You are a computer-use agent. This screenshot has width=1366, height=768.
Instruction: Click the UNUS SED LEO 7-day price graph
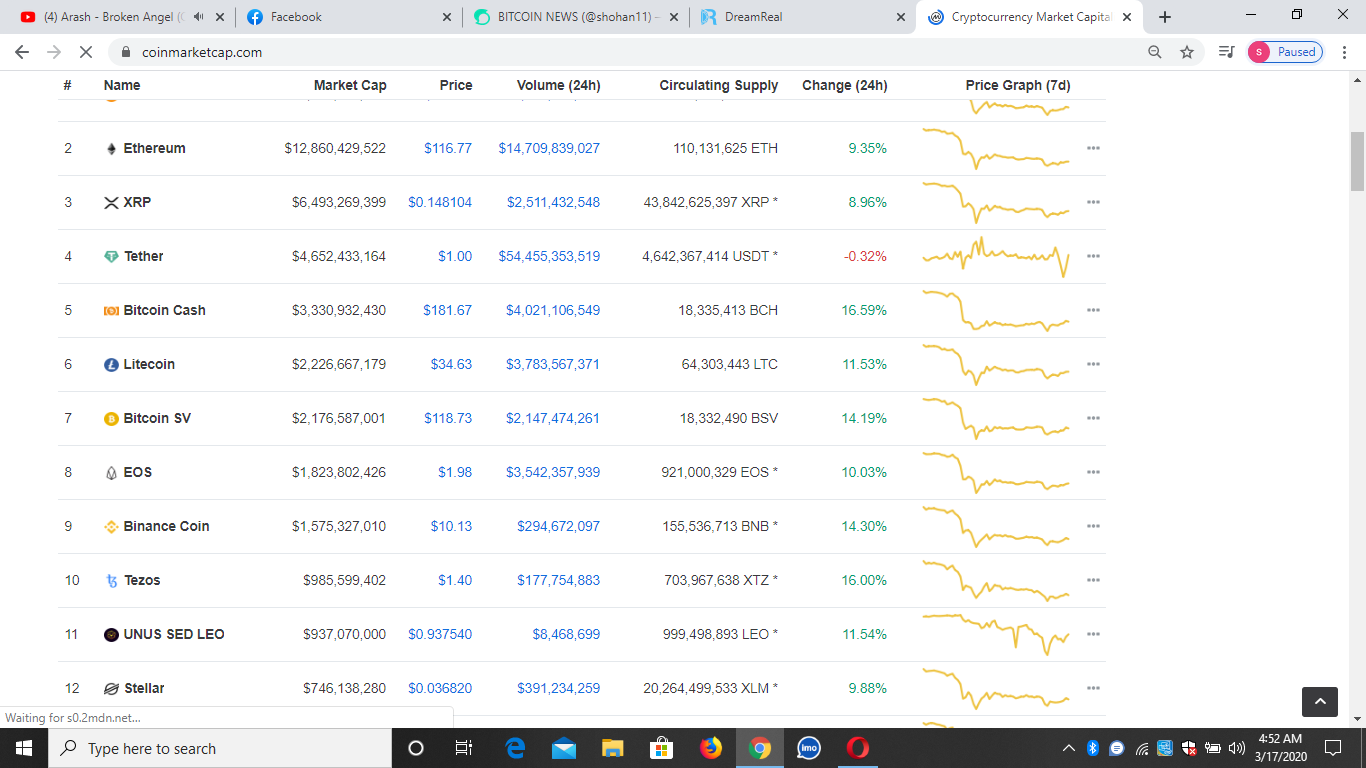(996, 634)
